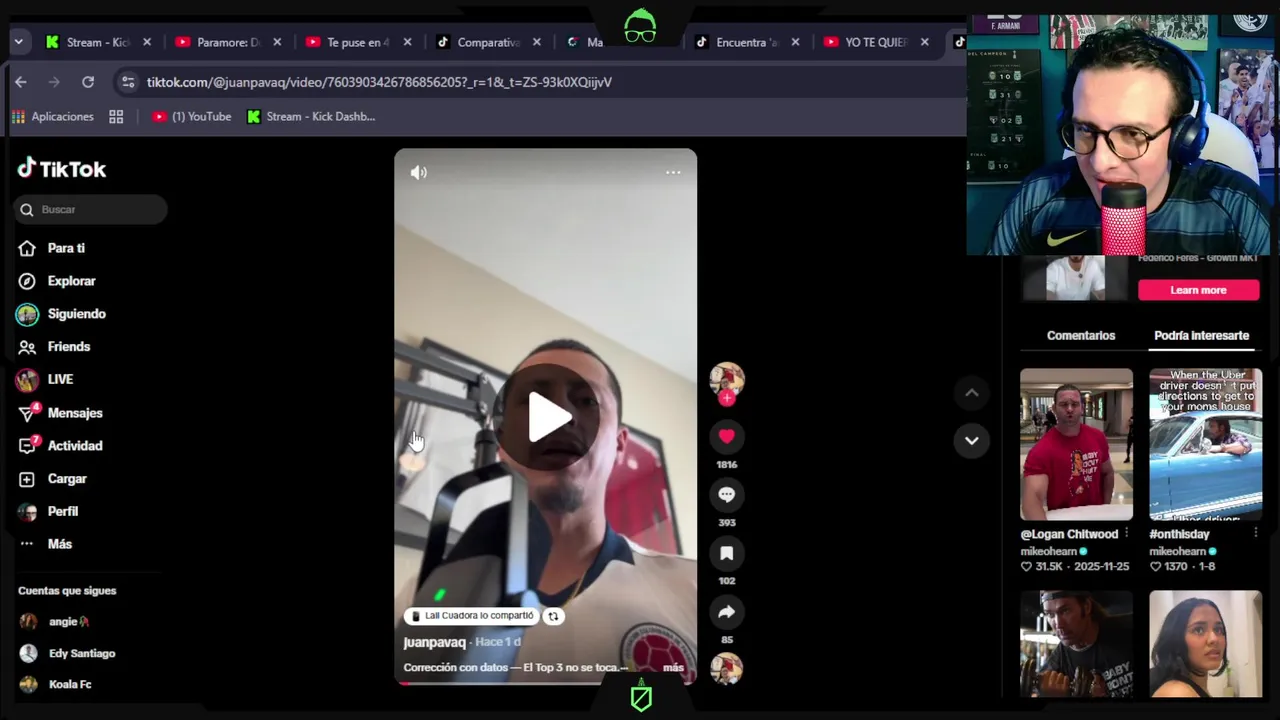
Task: Save video with bookmark icon
Action: pyautogui.click(x=727, y=553)
